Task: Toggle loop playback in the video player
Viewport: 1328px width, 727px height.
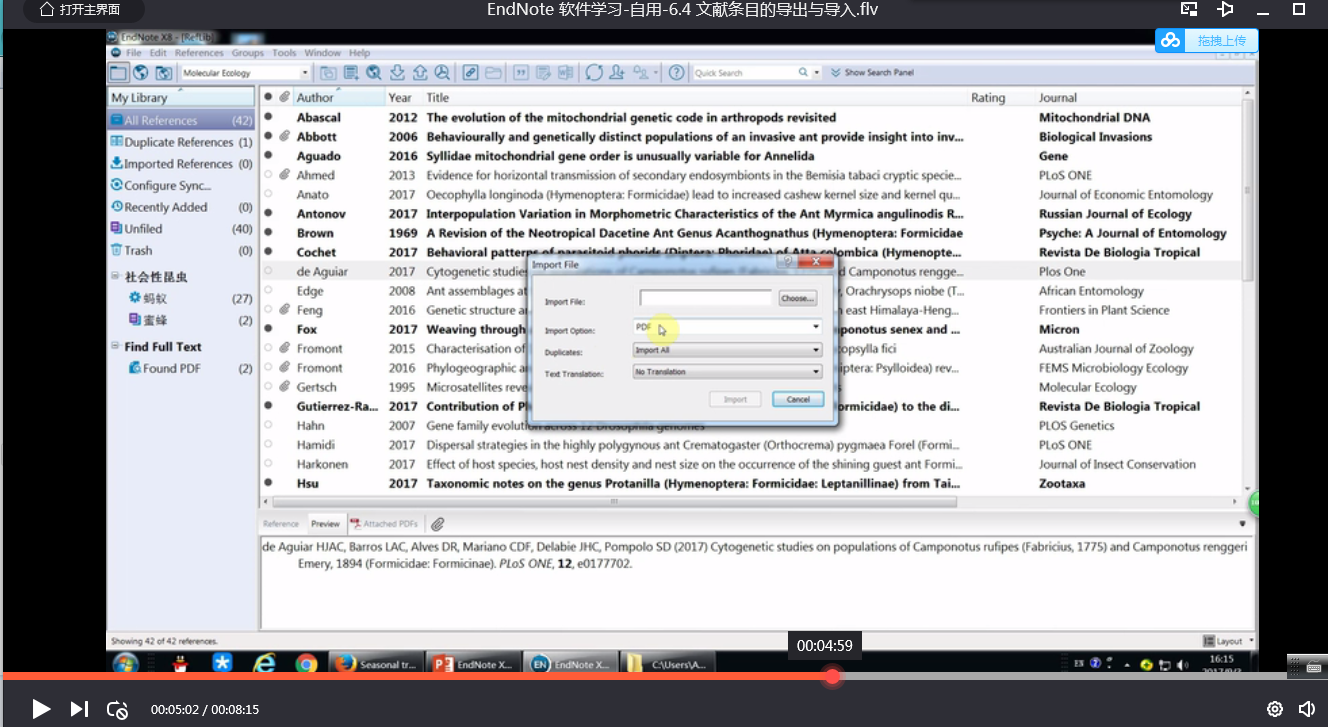Action: tap(117, 709)
